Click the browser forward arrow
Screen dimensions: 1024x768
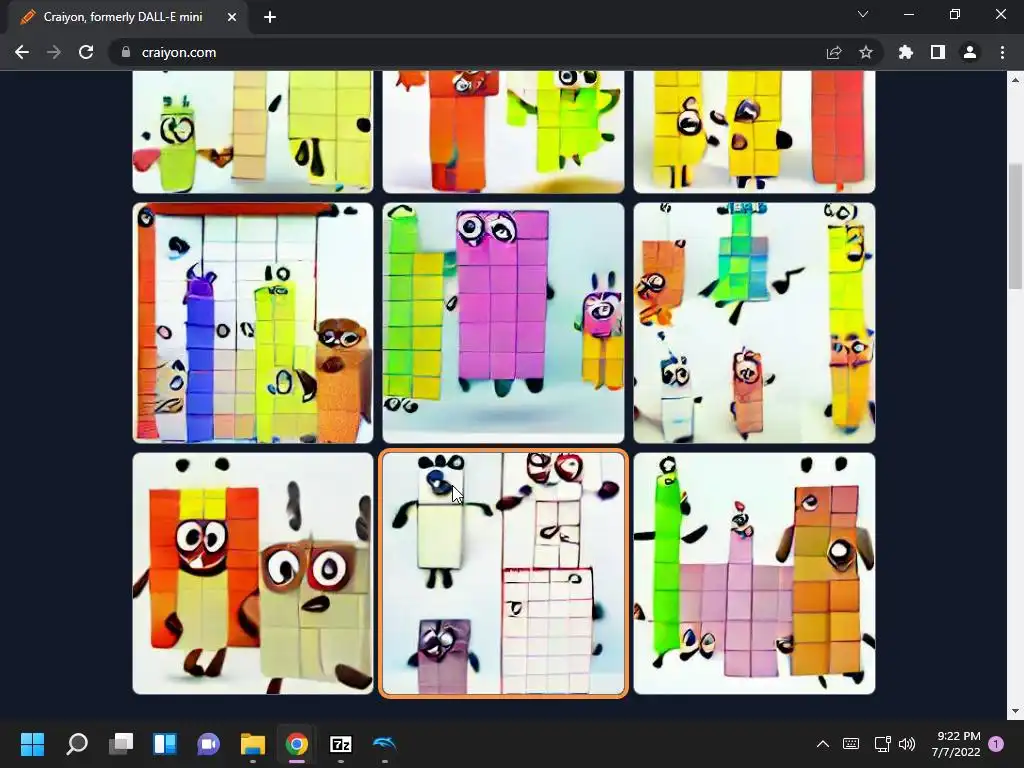click(54, 52)
